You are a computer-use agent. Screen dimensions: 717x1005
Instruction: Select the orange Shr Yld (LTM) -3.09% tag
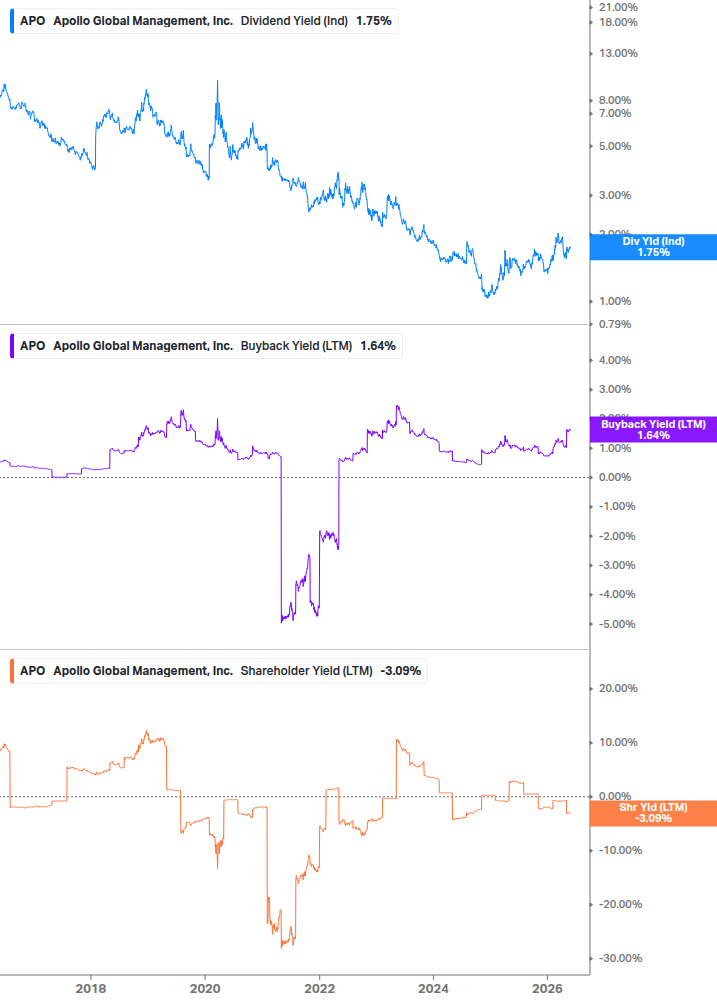(x=653, y=813)
